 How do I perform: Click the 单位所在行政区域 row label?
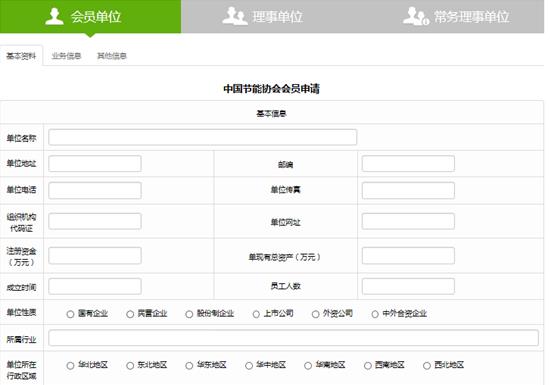pyautogui.click(x=21, y=370)
